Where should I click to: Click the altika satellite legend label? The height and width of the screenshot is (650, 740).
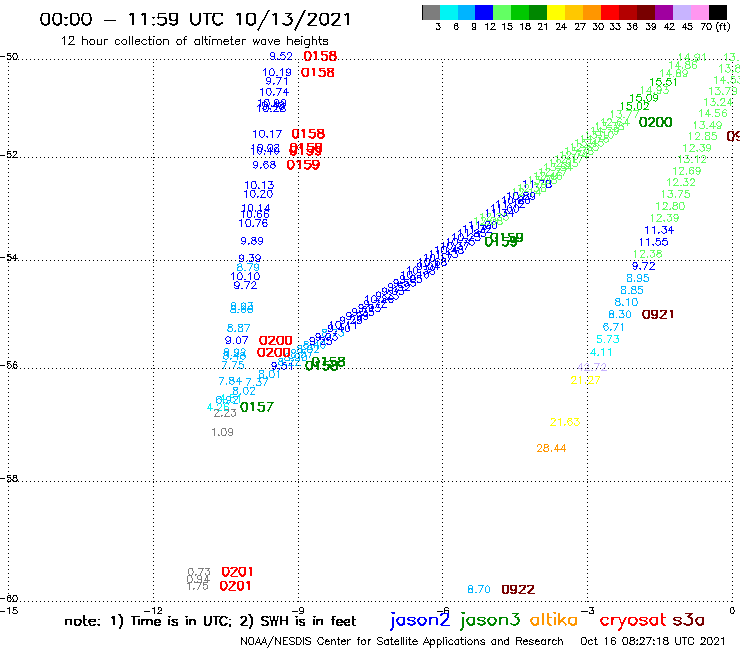coord(554,619)
